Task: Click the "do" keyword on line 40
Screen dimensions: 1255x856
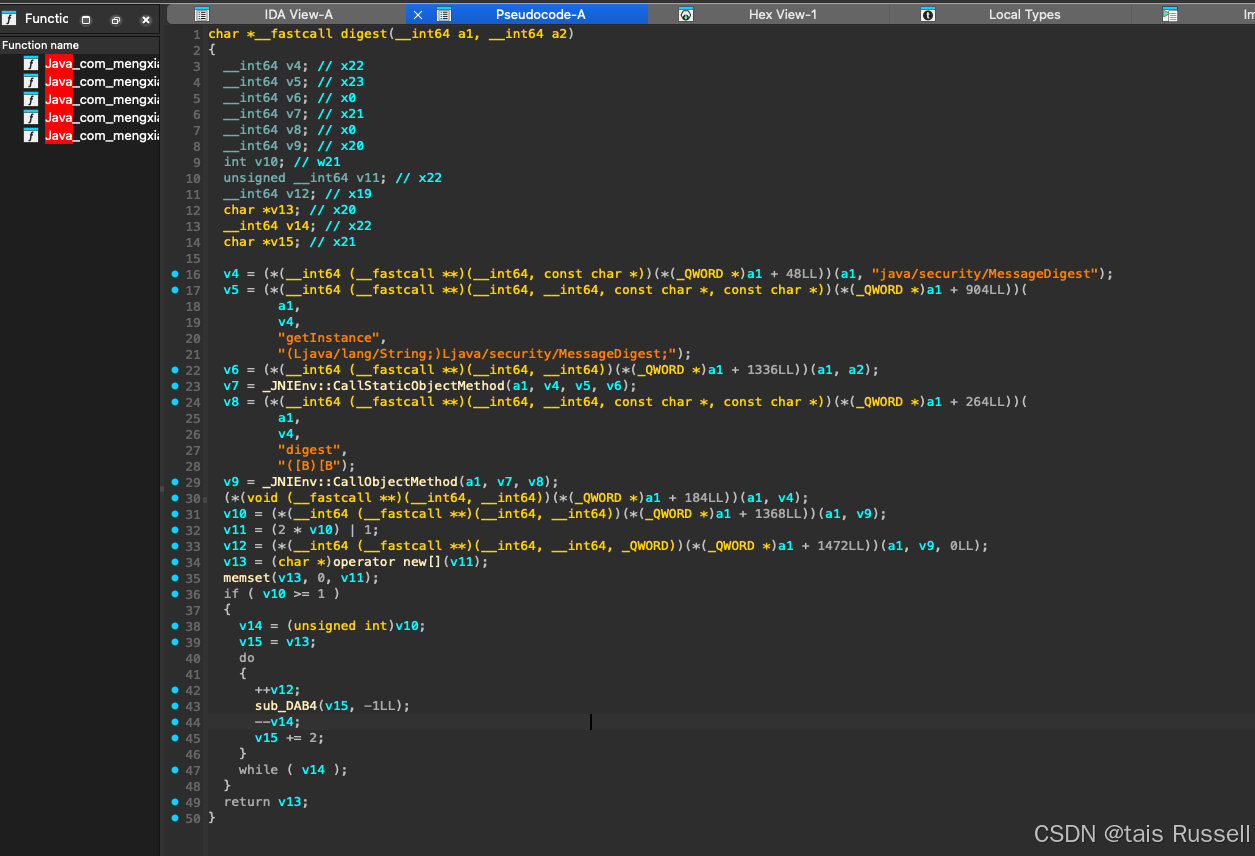Action: pos(247,658)
